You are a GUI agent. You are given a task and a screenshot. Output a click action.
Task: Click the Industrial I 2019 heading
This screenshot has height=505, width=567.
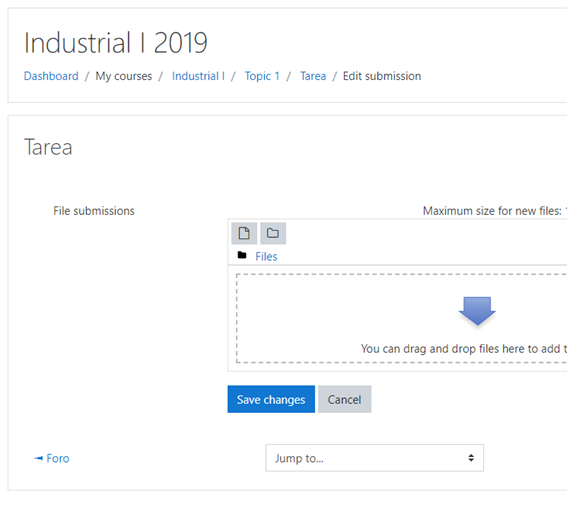pyautogui.click(x=115, y=43)
